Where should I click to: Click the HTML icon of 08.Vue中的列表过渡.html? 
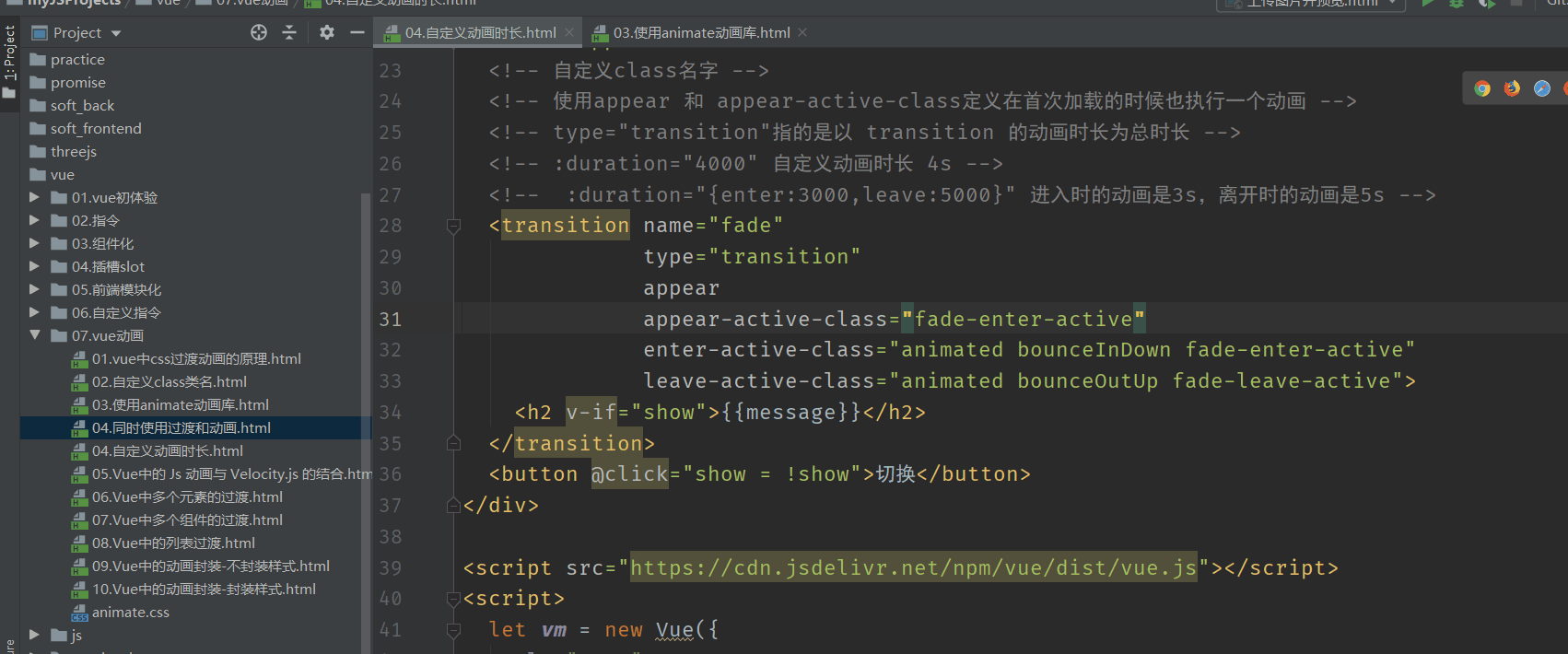click(x=79, y=543)
